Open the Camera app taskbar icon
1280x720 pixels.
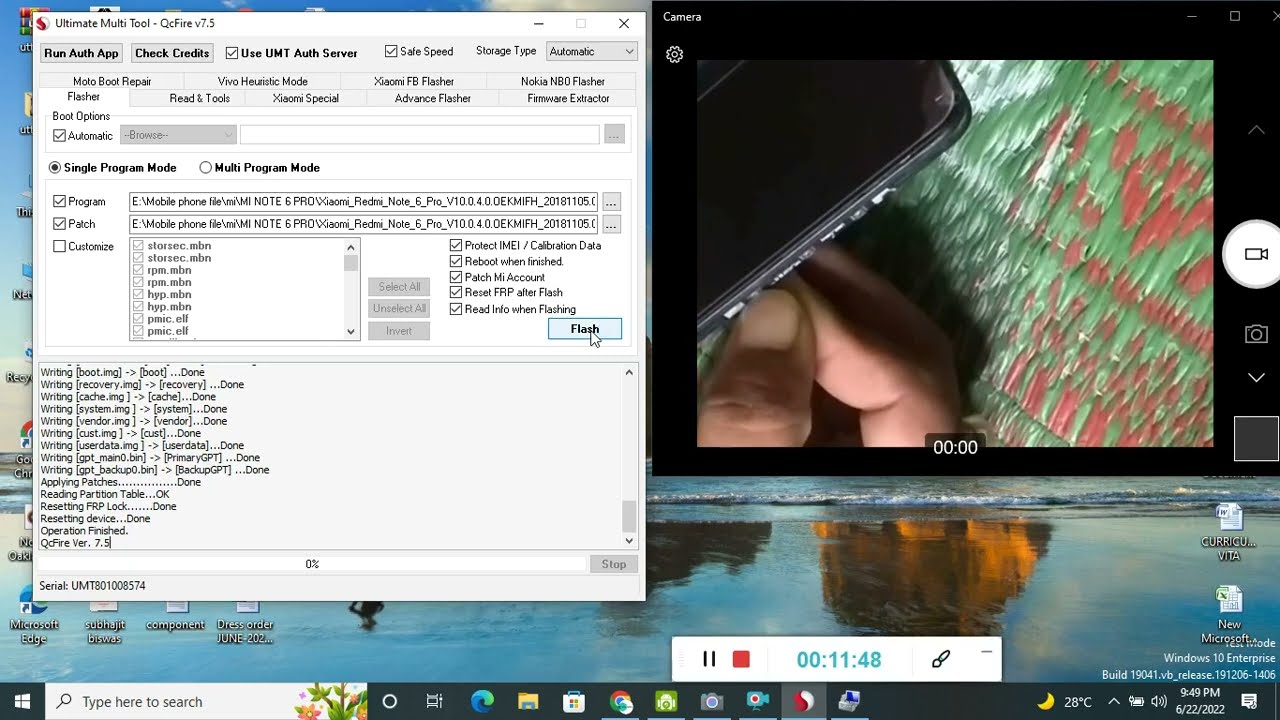pos(711,701)
